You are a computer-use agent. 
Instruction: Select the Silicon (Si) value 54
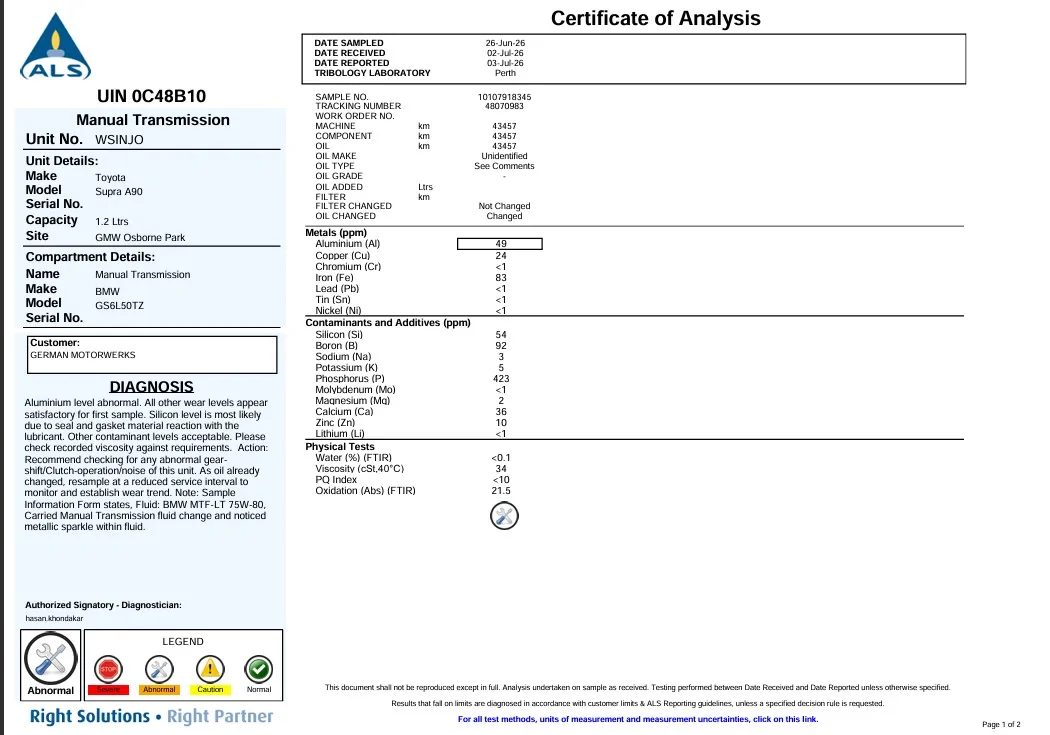(x=501, y=335)
